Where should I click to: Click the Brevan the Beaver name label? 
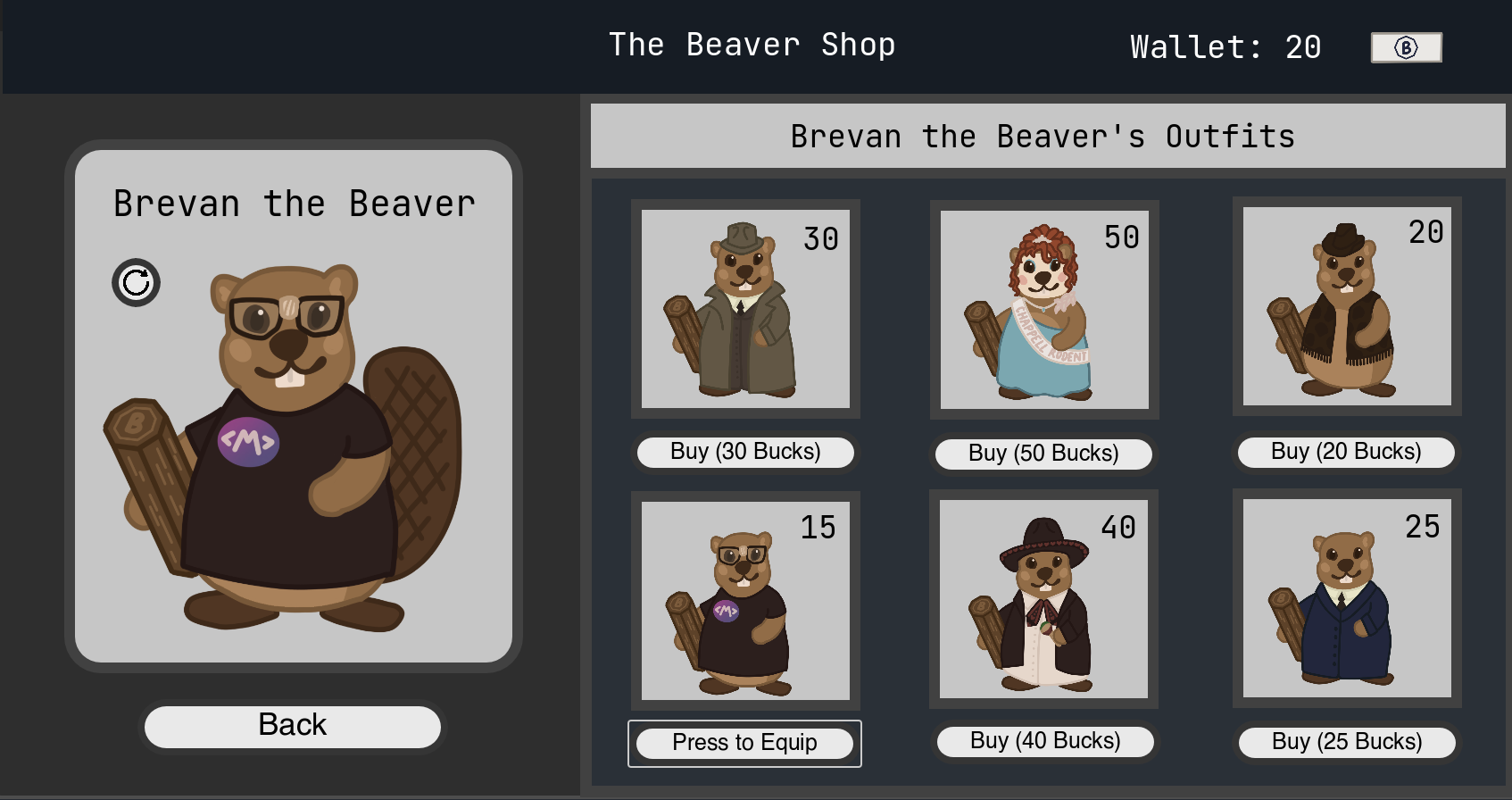point(294,204)
